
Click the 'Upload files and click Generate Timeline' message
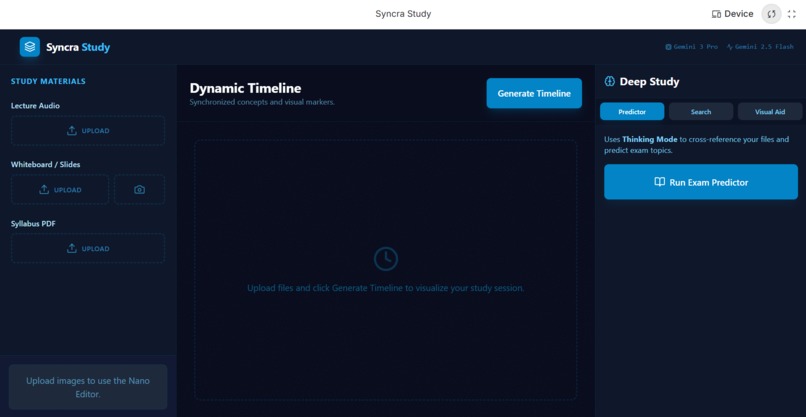coord(386,288)
